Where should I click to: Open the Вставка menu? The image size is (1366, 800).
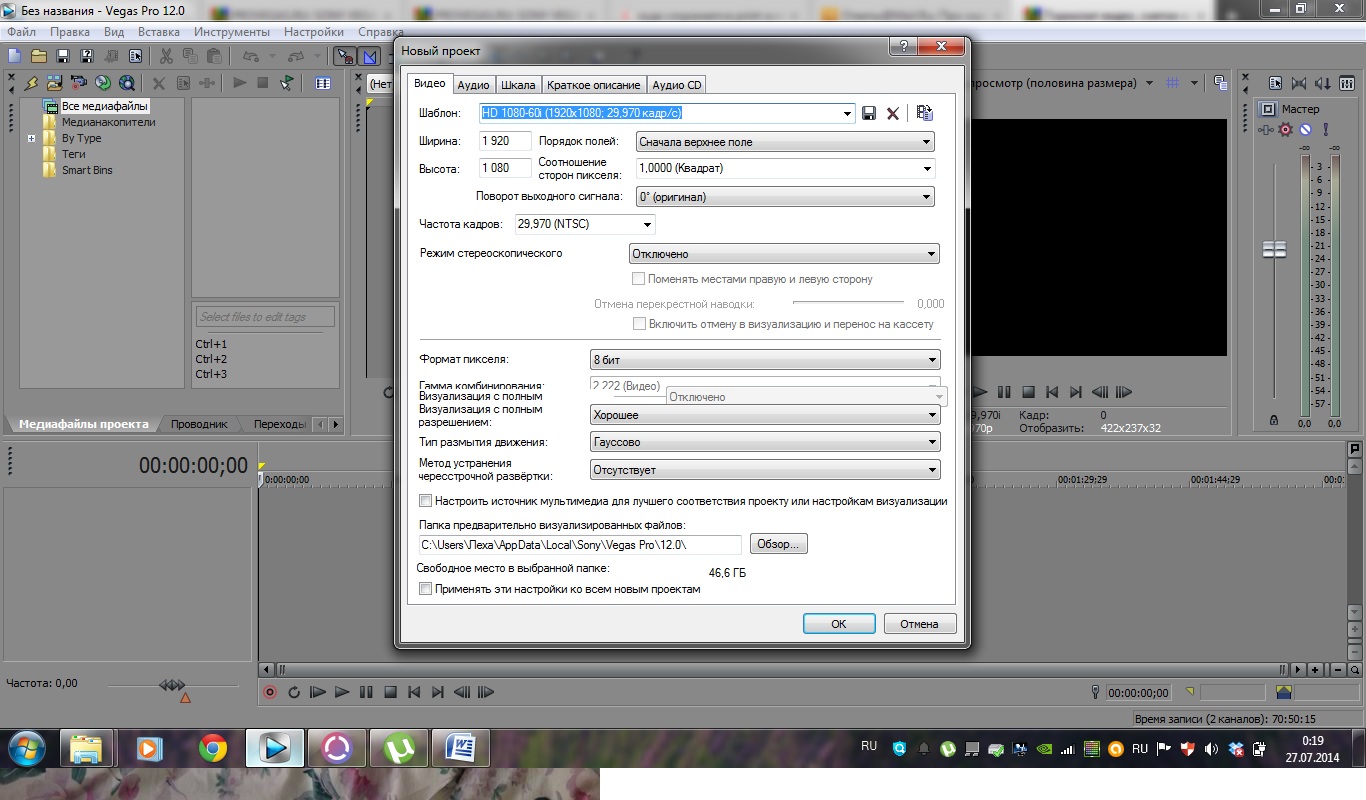[x=158, y=32]
